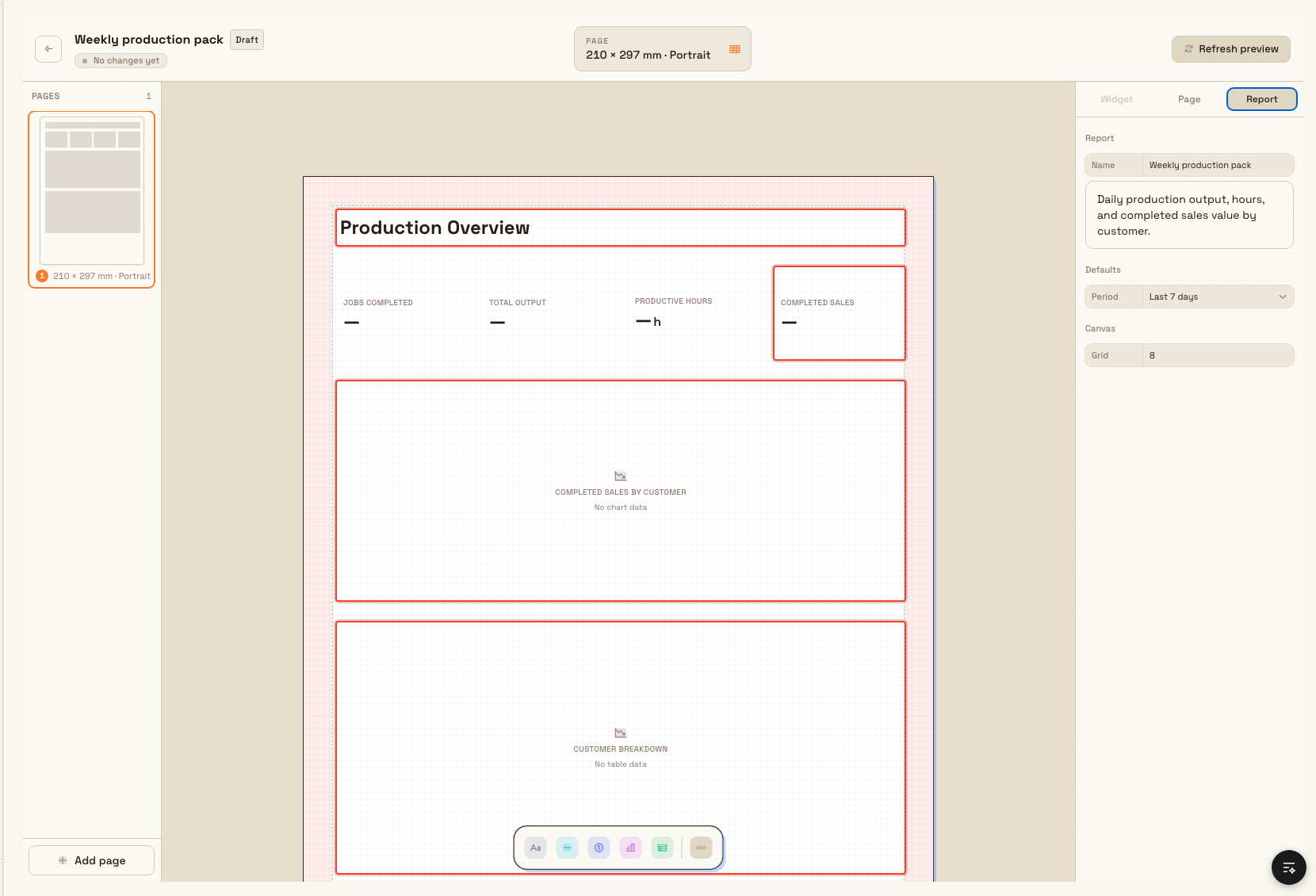
Task: Select the Total Output metric widget
Action: tap(548, 313)
